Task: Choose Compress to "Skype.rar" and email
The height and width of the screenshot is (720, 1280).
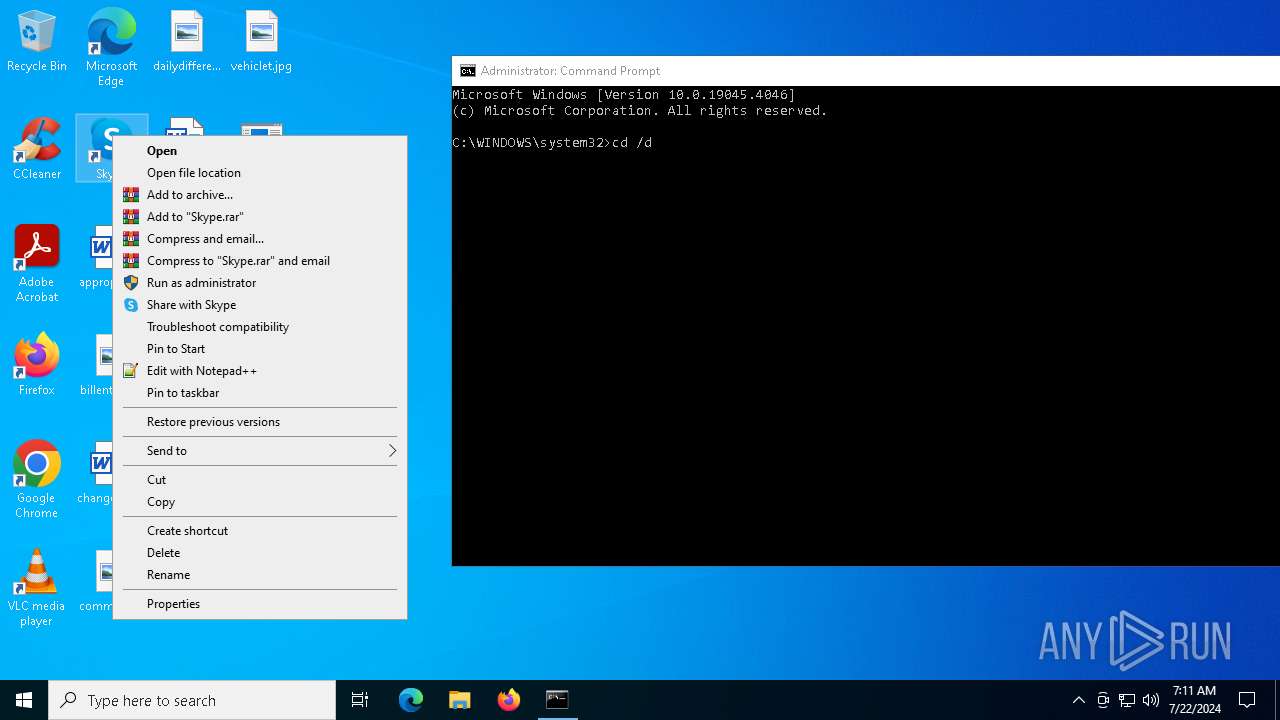Action: tap(260, 261)
